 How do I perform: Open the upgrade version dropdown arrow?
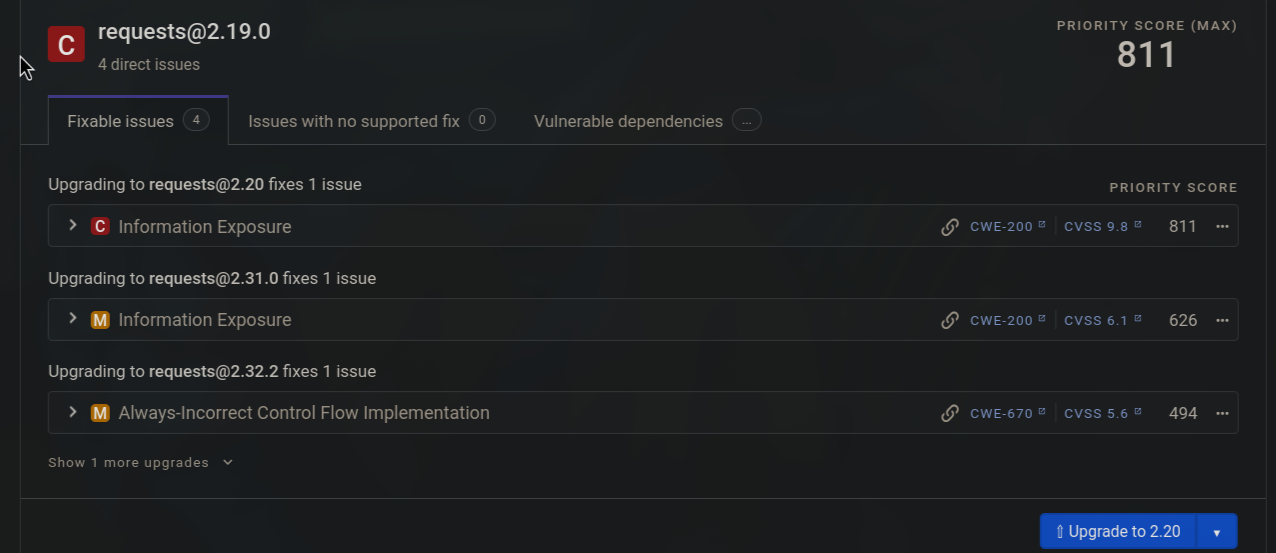1217,532
